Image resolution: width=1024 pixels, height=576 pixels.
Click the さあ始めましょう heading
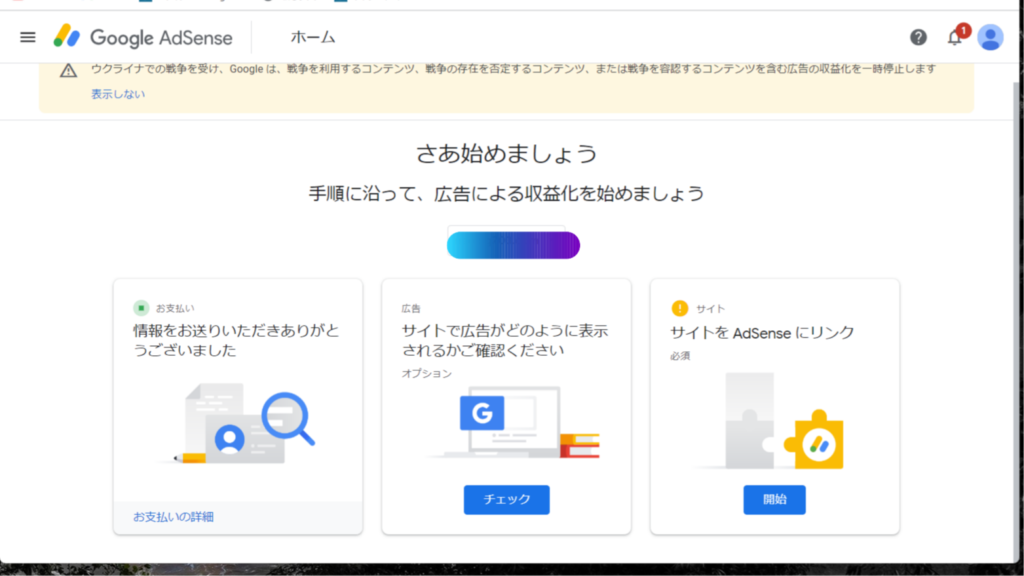click(x=507, y=154)
